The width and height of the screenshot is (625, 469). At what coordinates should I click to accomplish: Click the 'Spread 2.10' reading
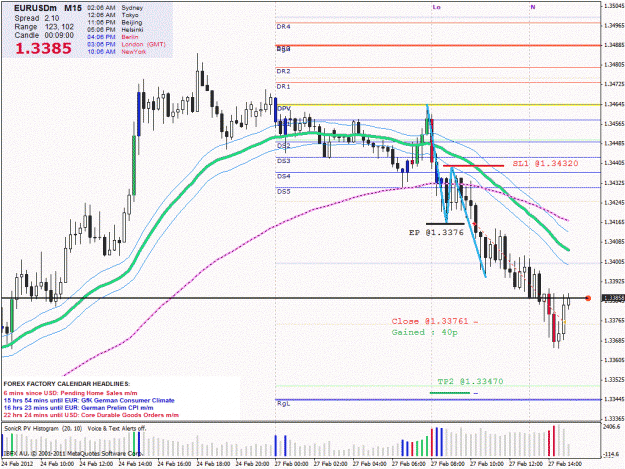coord(37,18)
